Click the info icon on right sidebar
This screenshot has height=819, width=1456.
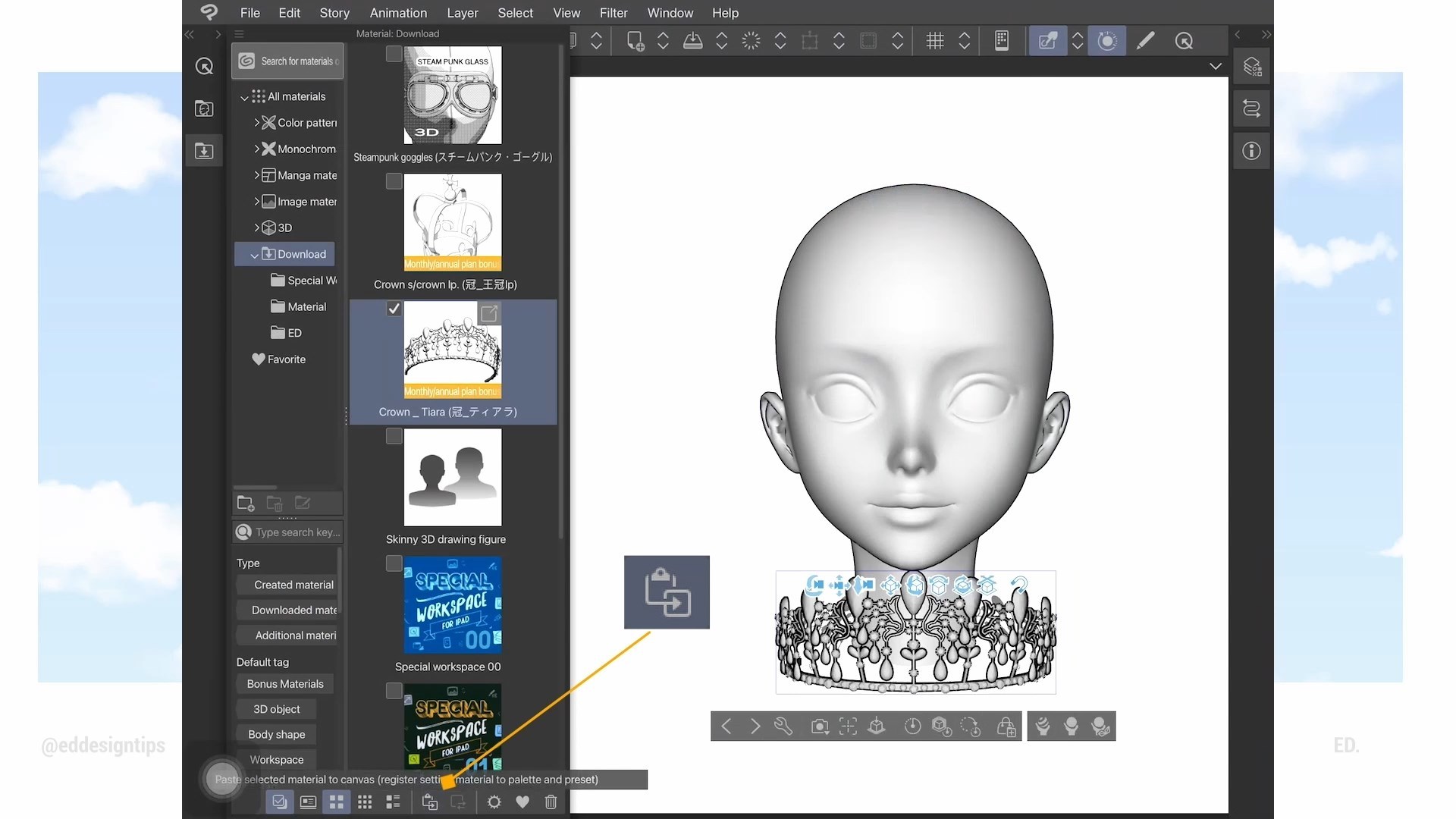[x=1251, y=151]
